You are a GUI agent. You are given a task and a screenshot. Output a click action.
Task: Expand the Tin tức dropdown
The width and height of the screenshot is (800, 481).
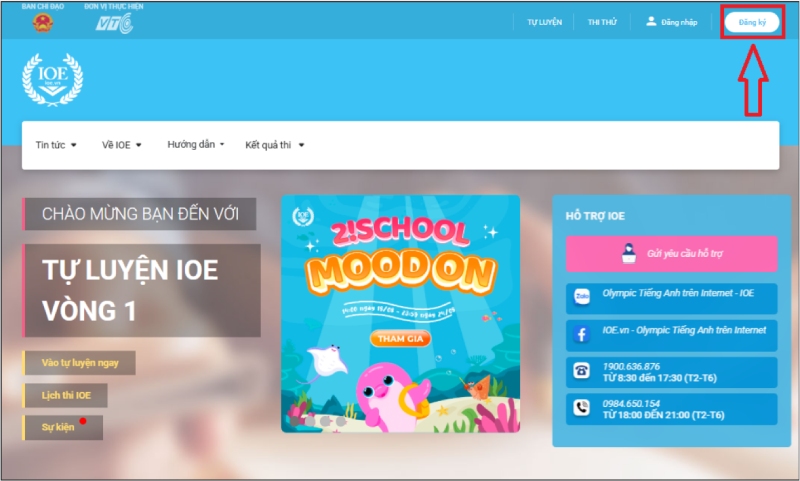pyautogui.click(x=56, y=145)
